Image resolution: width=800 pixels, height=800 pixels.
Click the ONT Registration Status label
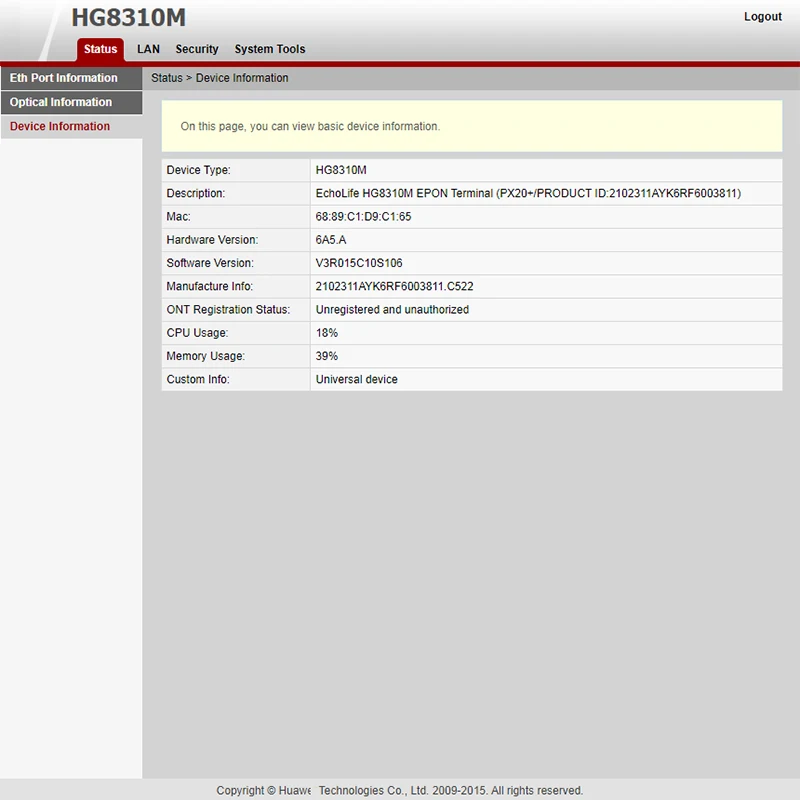pos(228,310)
